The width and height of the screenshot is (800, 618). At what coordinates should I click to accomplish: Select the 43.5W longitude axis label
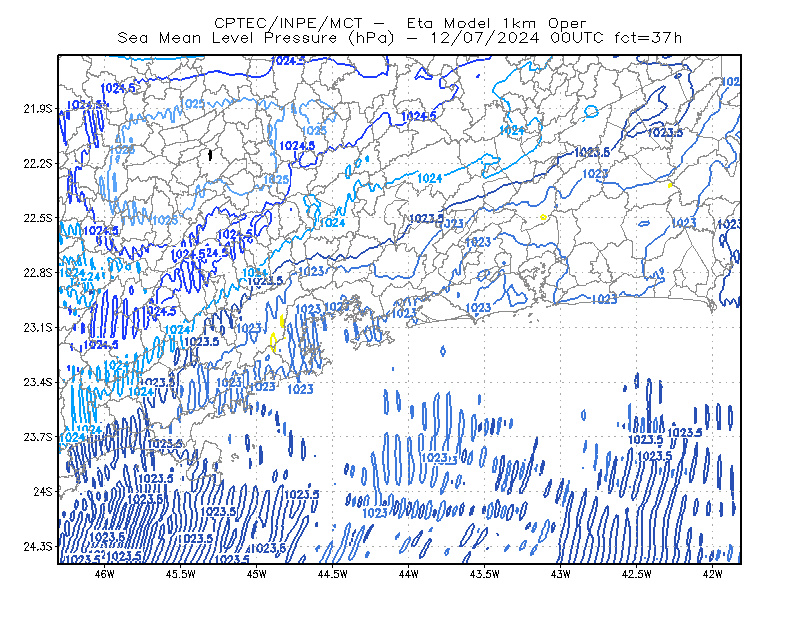coord(484,574)
